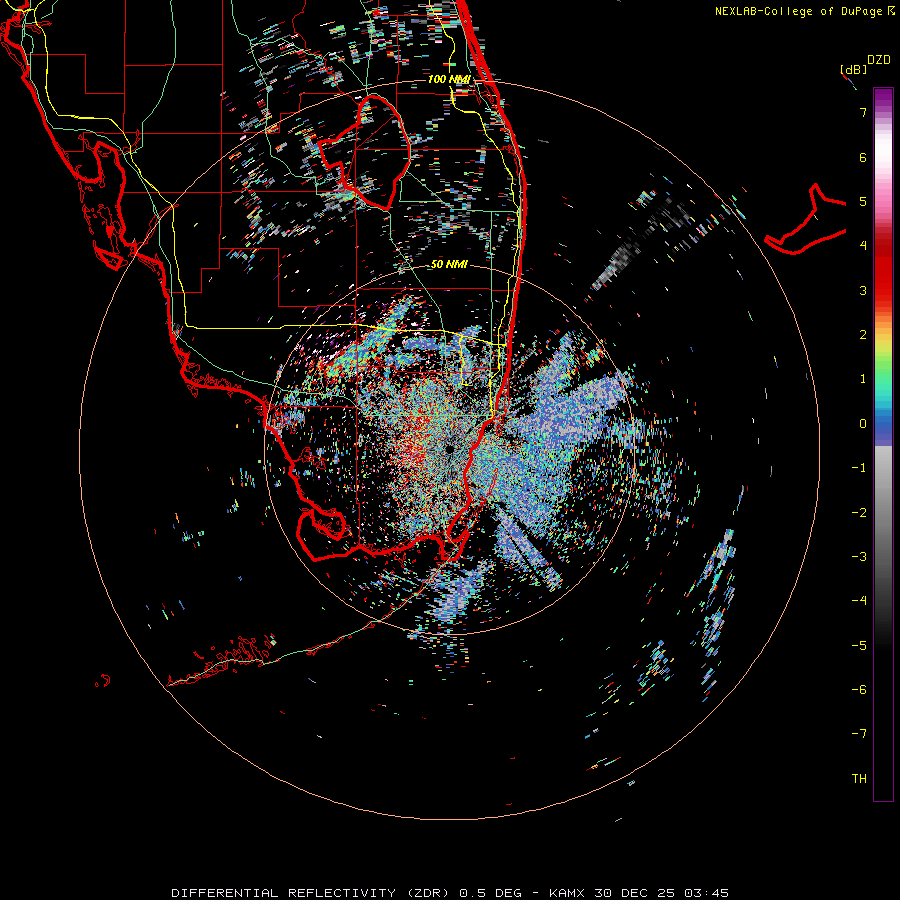The height and width of the screenshot is (900, 900).
Task: Click the black radar site dot at ring center
Action: tap(449, 449)
